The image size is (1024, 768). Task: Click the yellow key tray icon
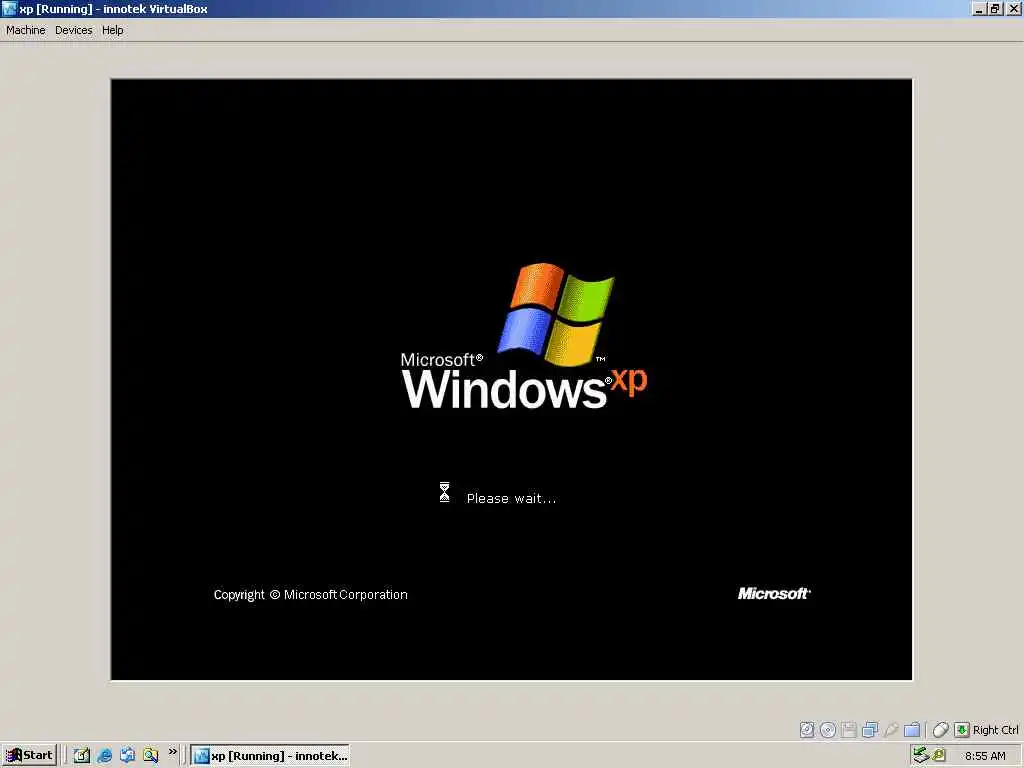click(x=939, y=755)
